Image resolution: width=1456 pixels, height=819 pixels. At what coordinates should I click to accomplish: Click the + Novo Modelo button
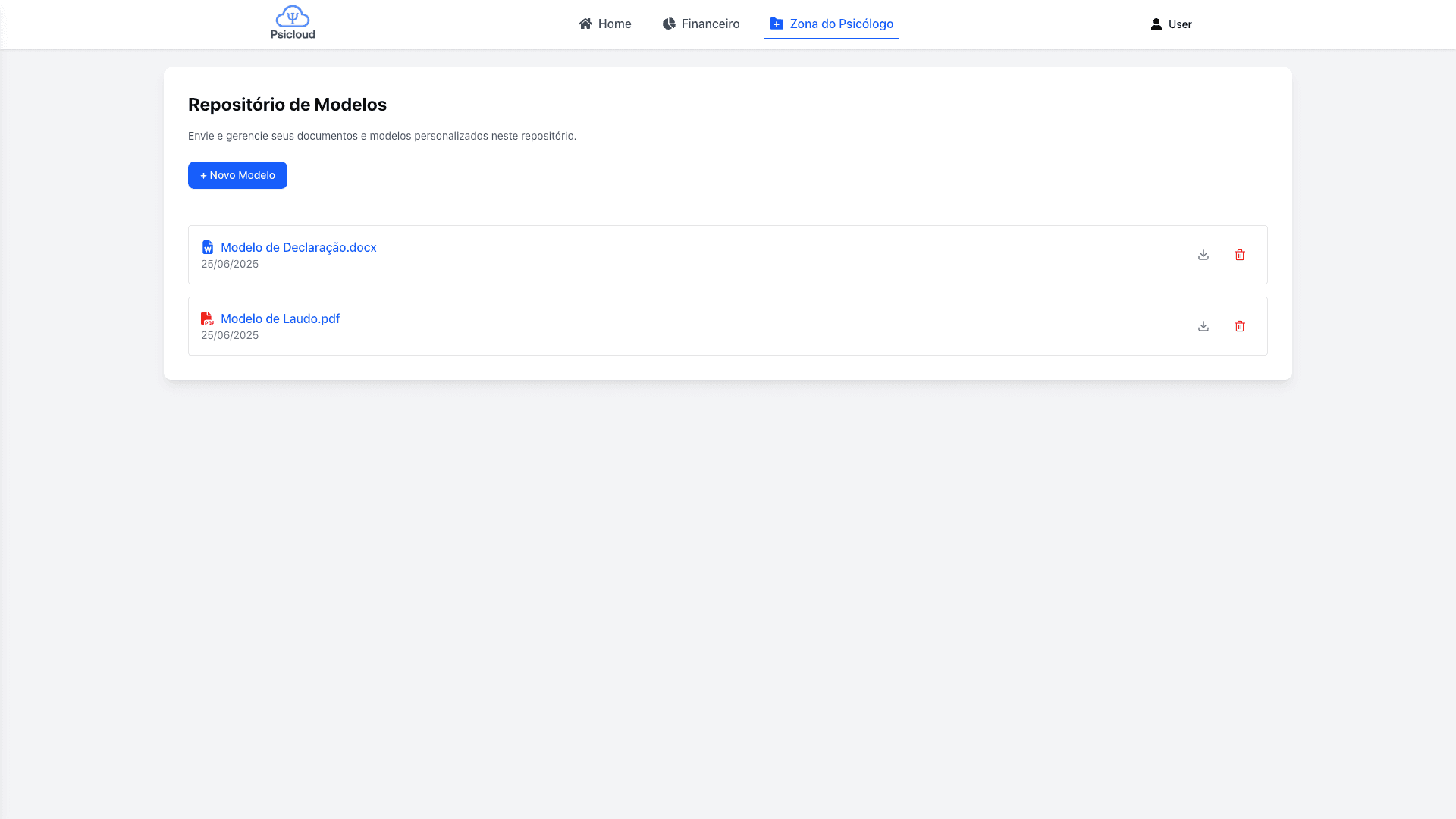237,175
